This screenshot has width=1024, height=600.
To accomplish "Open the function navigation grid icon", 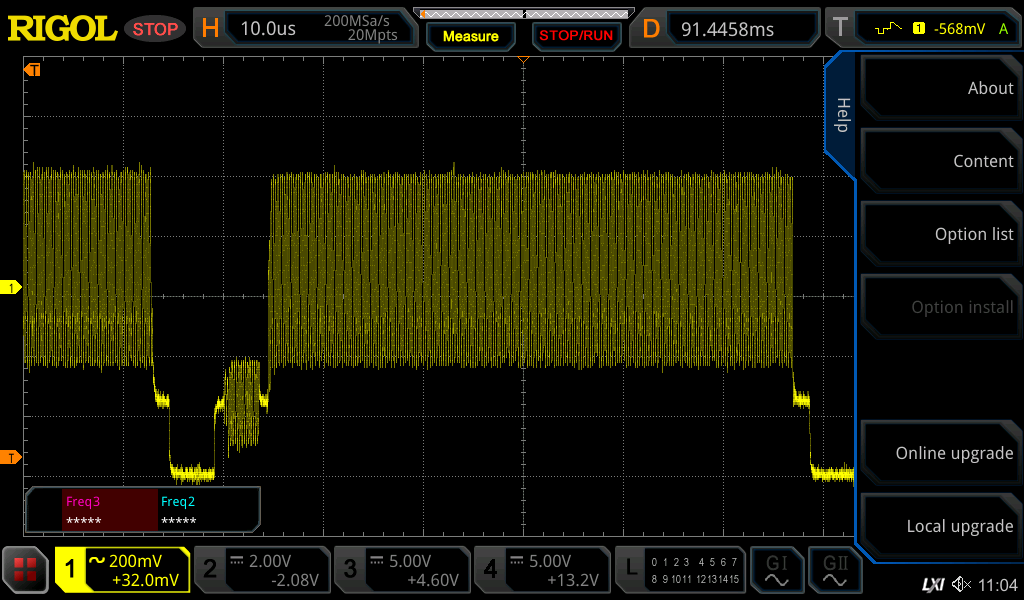I will click(x=26, y=570).
